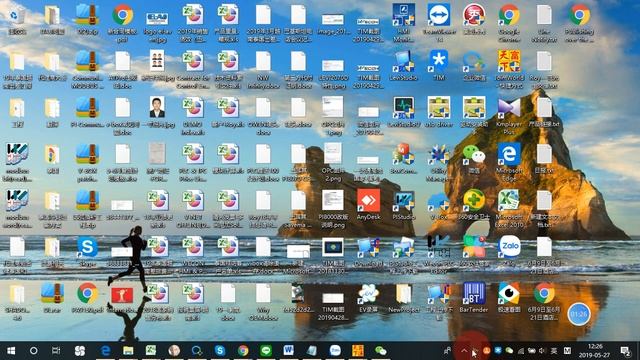Click the volume speaker icon in the tray
This screenshot has width=640, height=360.
point(542,351)
